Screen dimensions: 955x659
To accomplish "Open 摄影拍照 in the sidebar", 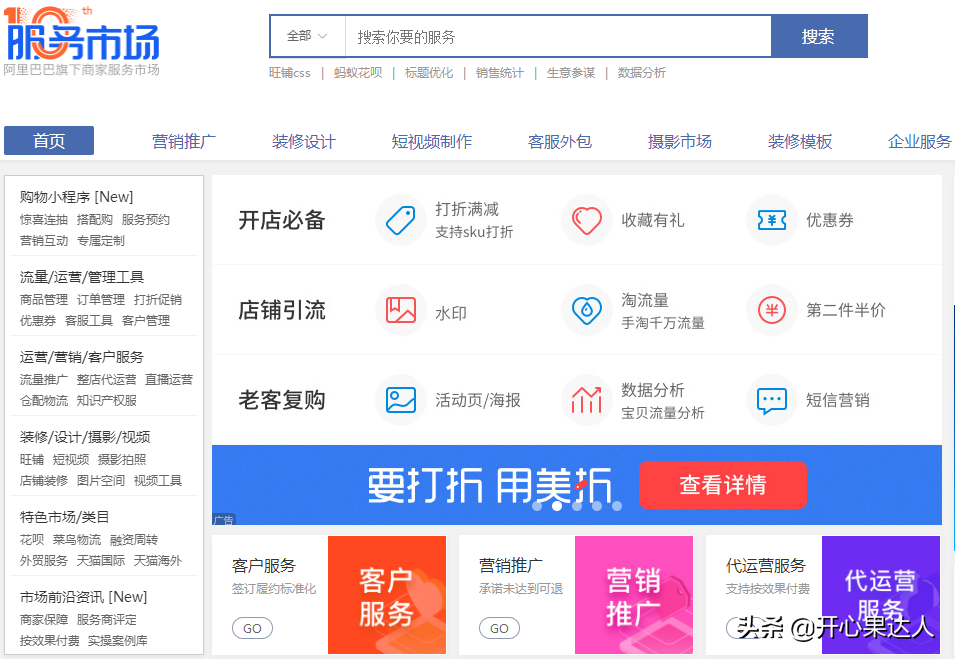I will (x=122, y=459).
